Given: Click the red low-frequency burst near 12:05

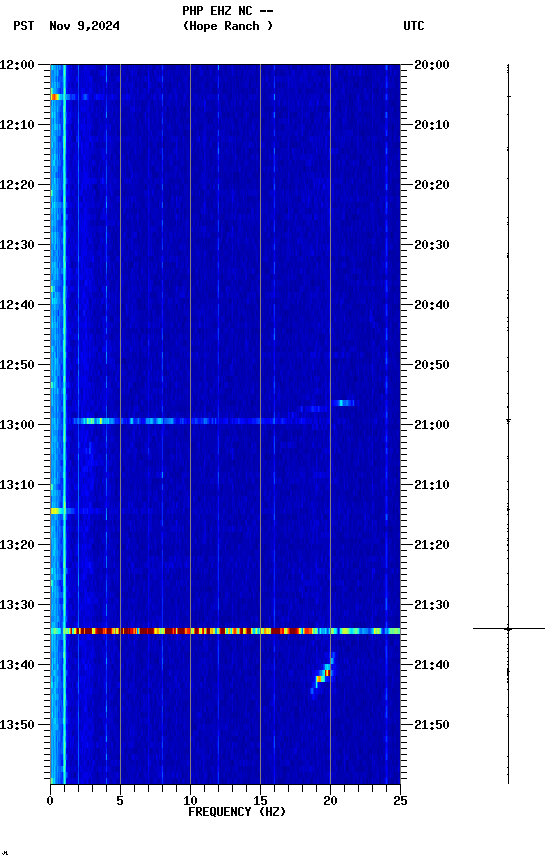Looking at the screenshot, I should [55, 98].
